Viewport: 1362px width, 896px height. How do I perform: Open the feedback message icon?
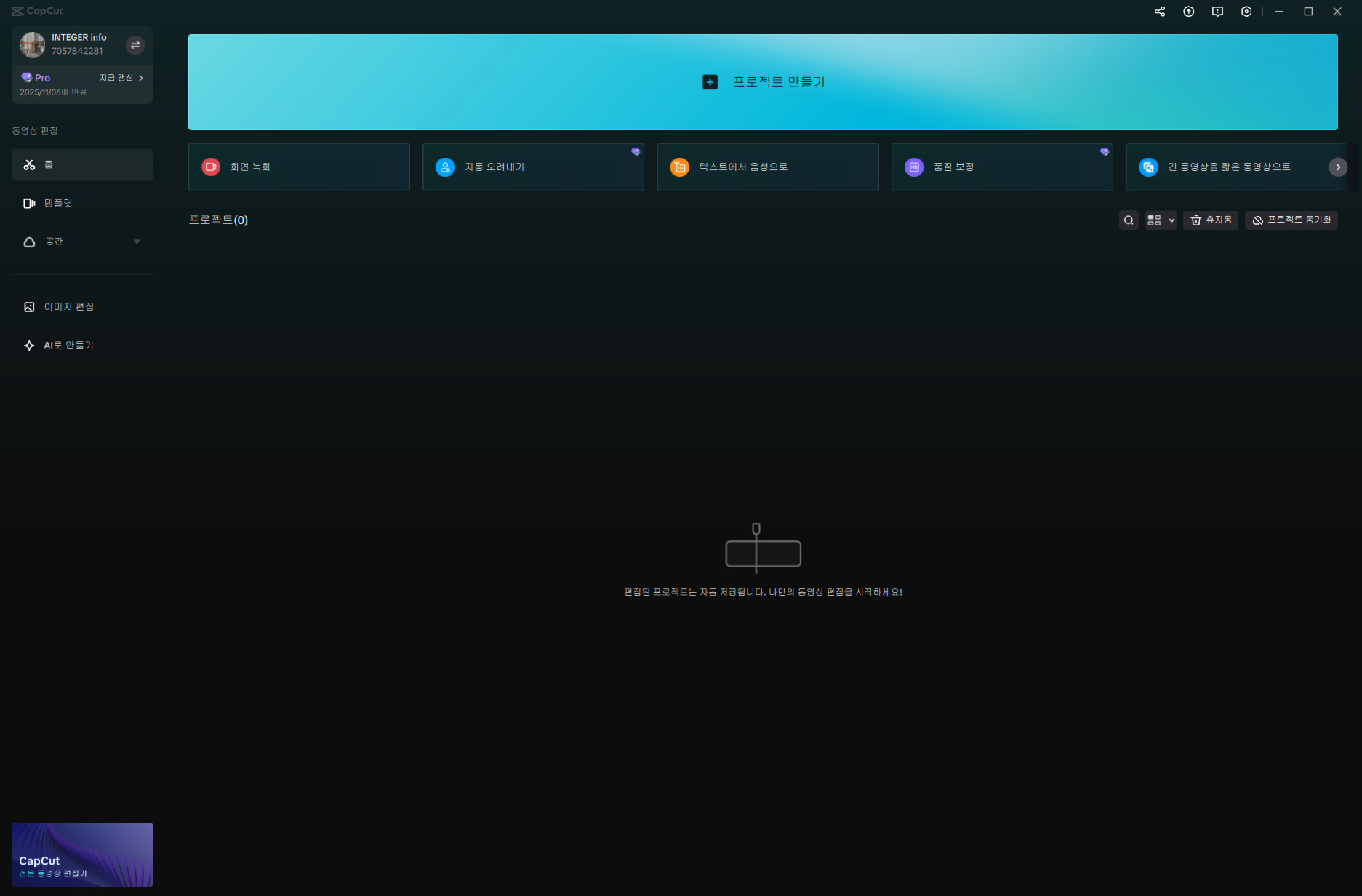[1218, 12]
